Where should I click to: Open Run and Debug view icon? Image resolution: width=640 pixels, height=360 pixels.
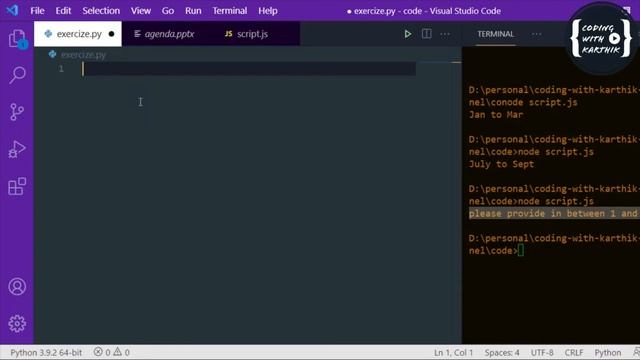(17, 149)
